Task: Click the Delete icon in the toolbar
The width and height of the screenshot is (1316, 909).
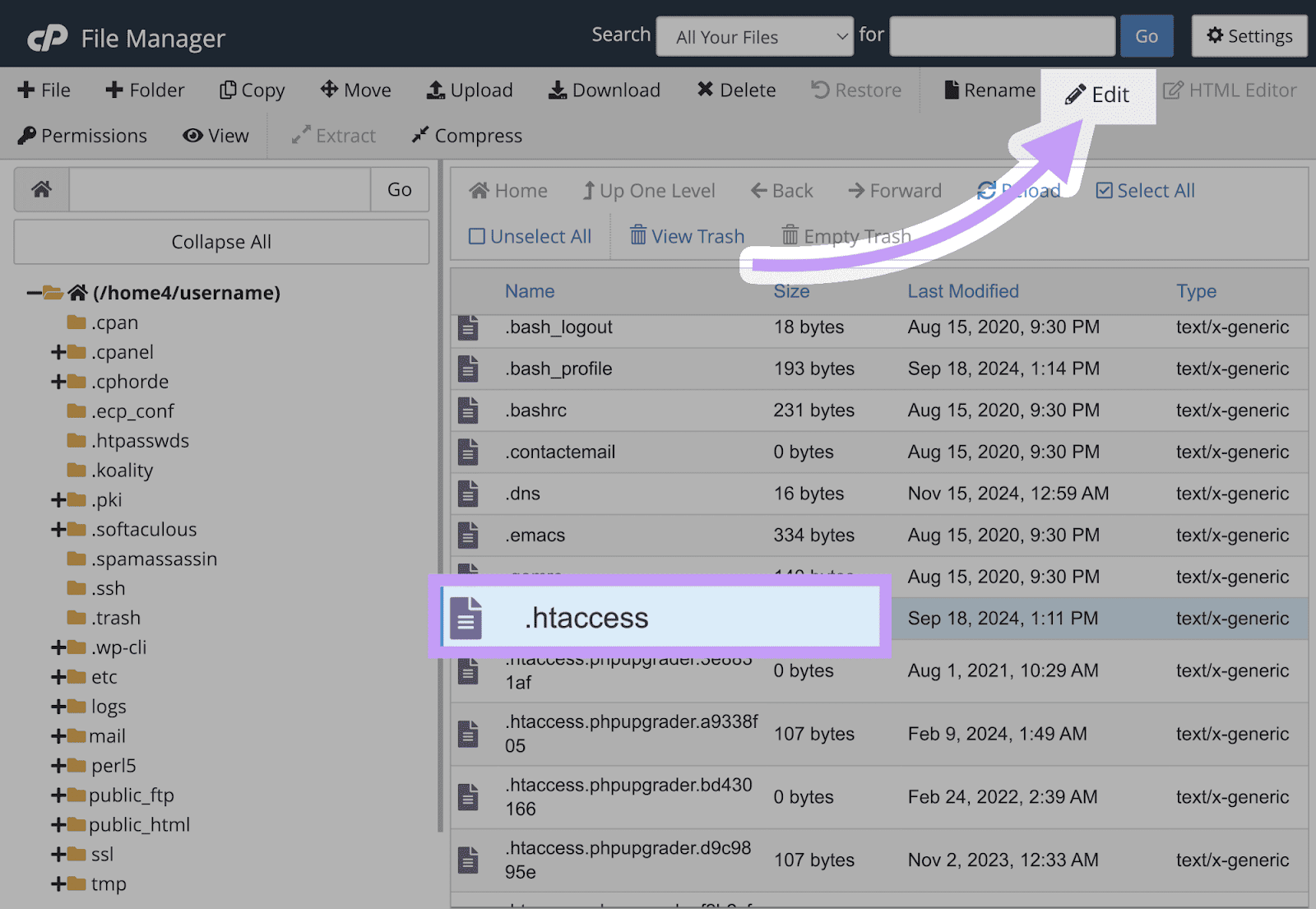Action: coord(735,90)
